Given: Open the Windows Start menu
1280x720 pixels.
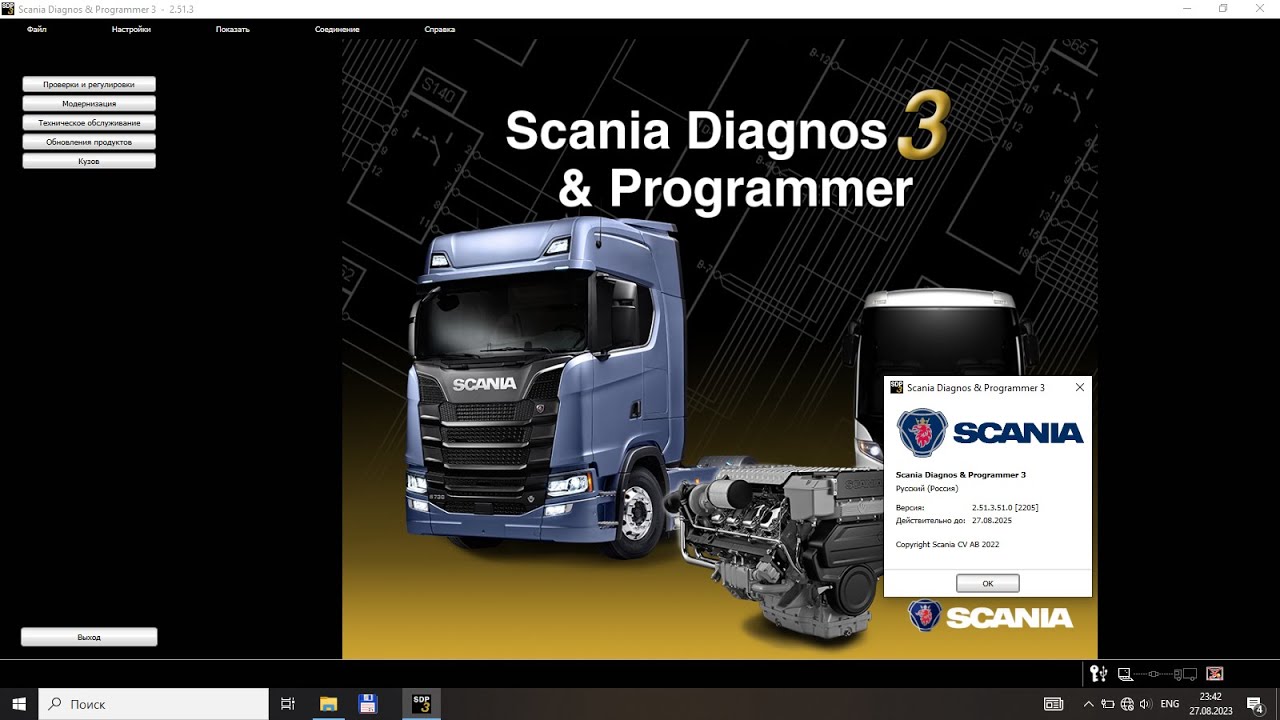Looking at the screenshot, I should pos(19,704).
